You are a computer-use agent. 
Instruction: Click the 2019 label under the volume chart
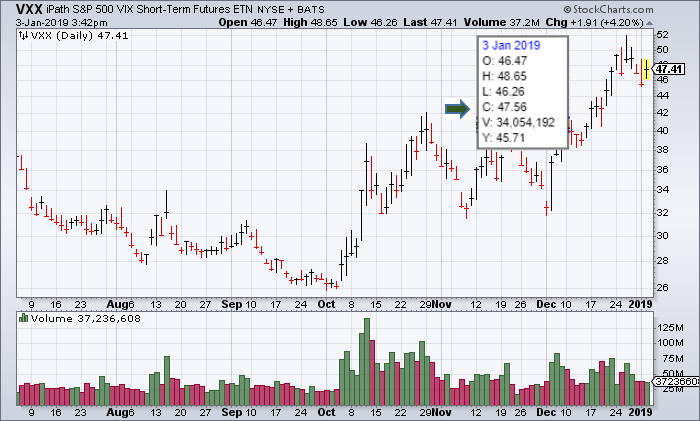click(641, 412)
